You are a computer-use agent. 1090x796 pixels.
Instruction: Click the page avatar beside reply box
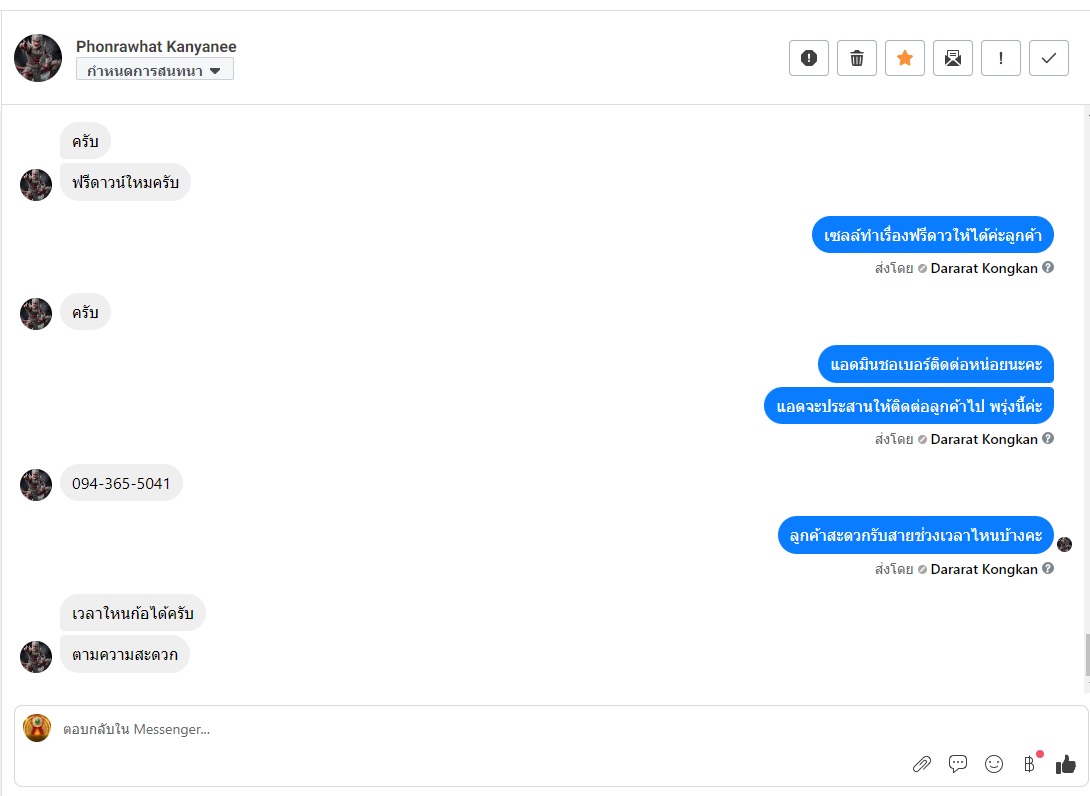(37, 728)
